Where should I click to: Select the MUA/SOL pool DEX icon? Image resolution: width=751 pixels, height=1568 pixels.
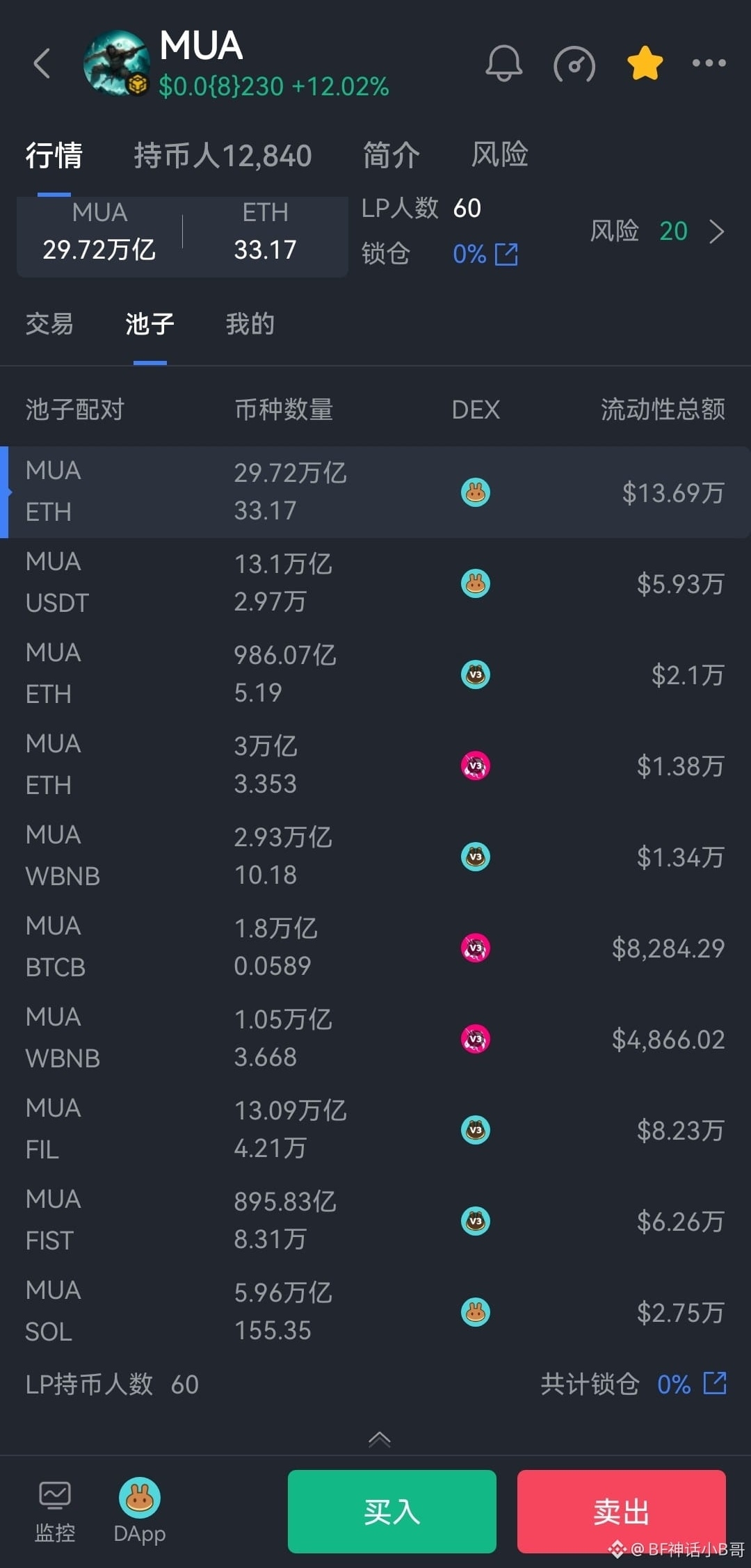[476, 1312]
